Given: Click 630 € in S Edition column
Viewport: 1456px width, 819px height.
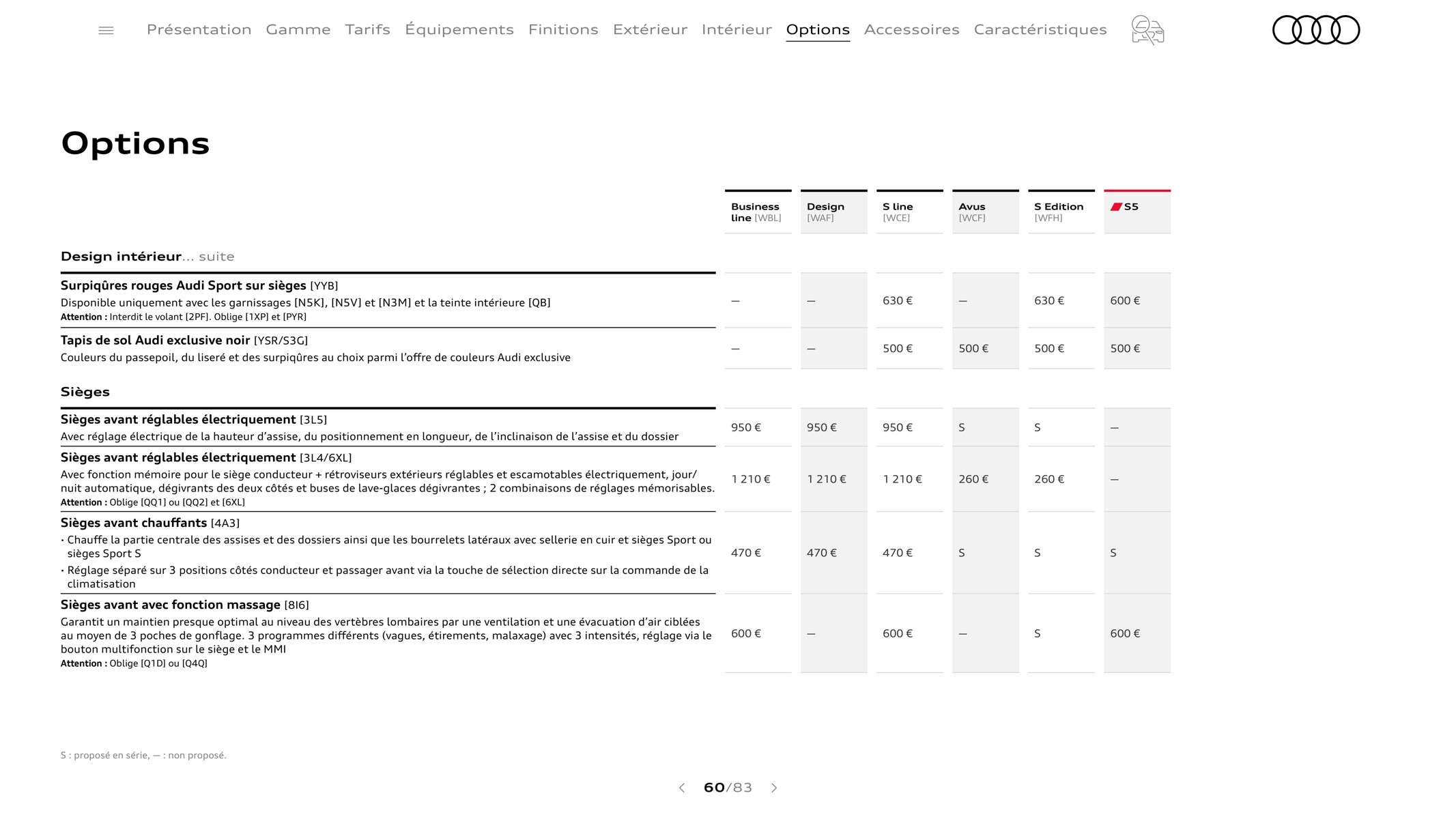Looking at the screenshot, I should [x=1048, y=300].
